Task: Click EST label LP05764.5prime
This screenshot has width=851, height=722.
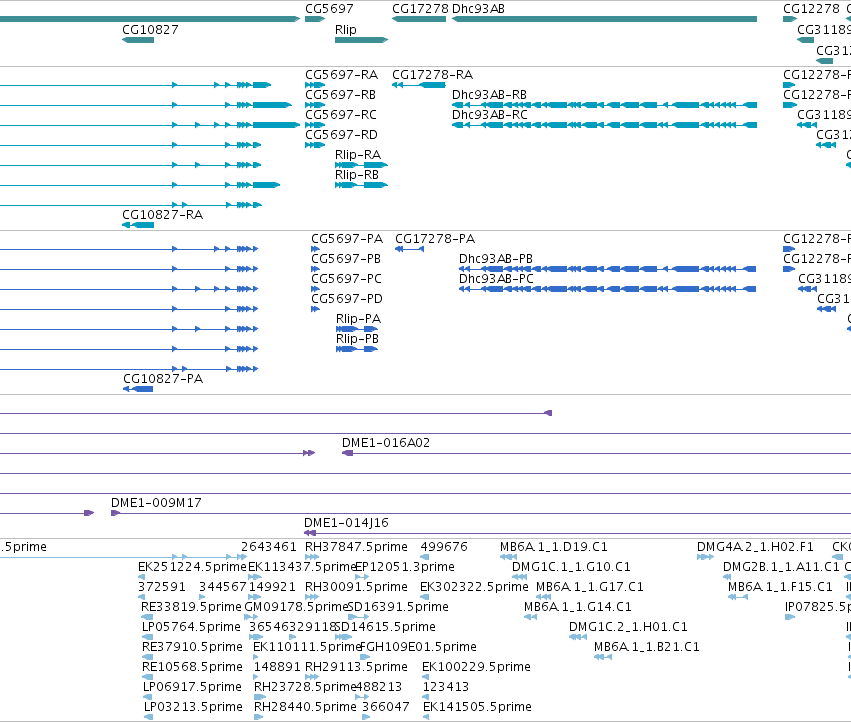Action: (191, 627)
